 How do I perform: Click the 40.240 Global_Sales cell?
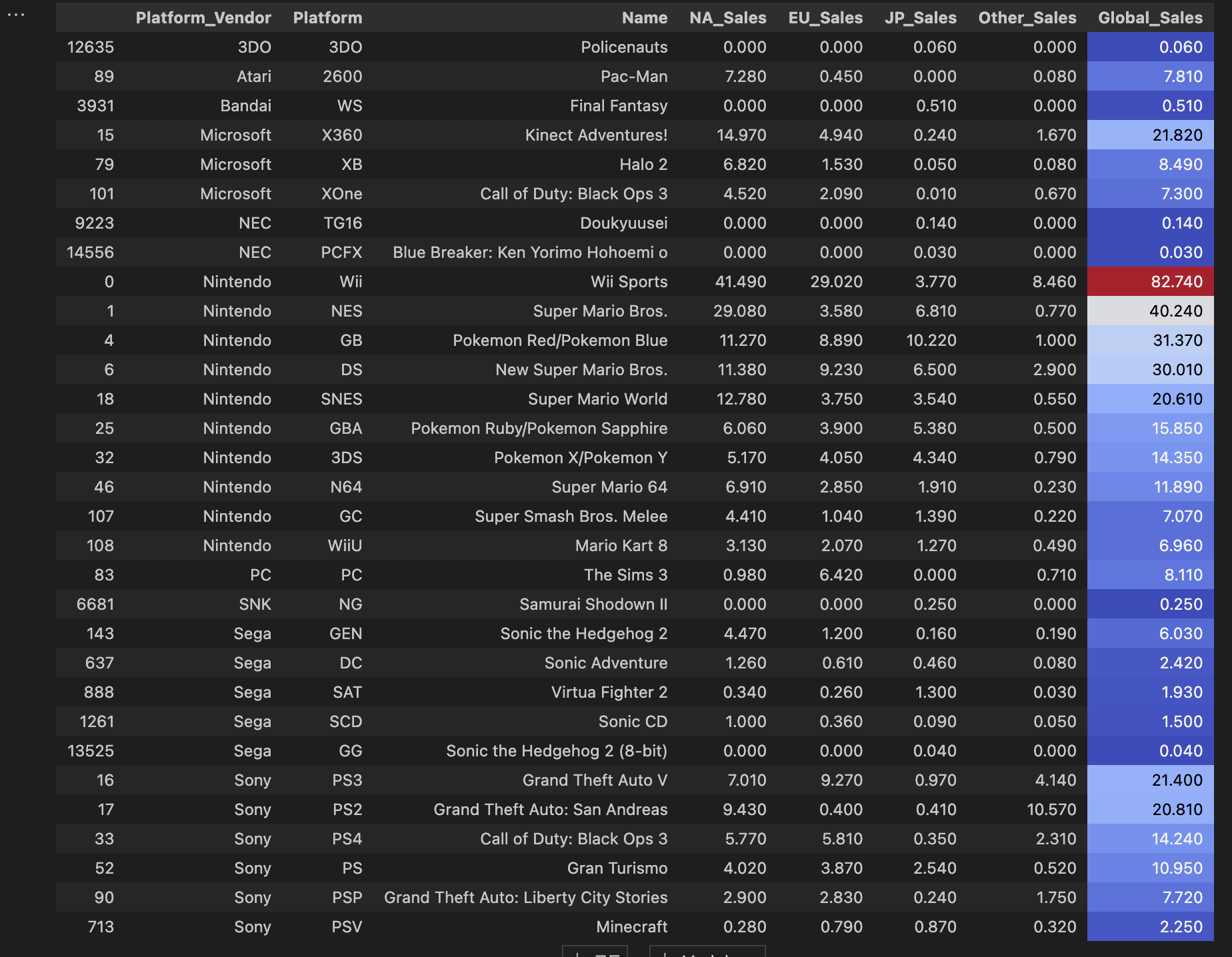tap(1151, 311)
